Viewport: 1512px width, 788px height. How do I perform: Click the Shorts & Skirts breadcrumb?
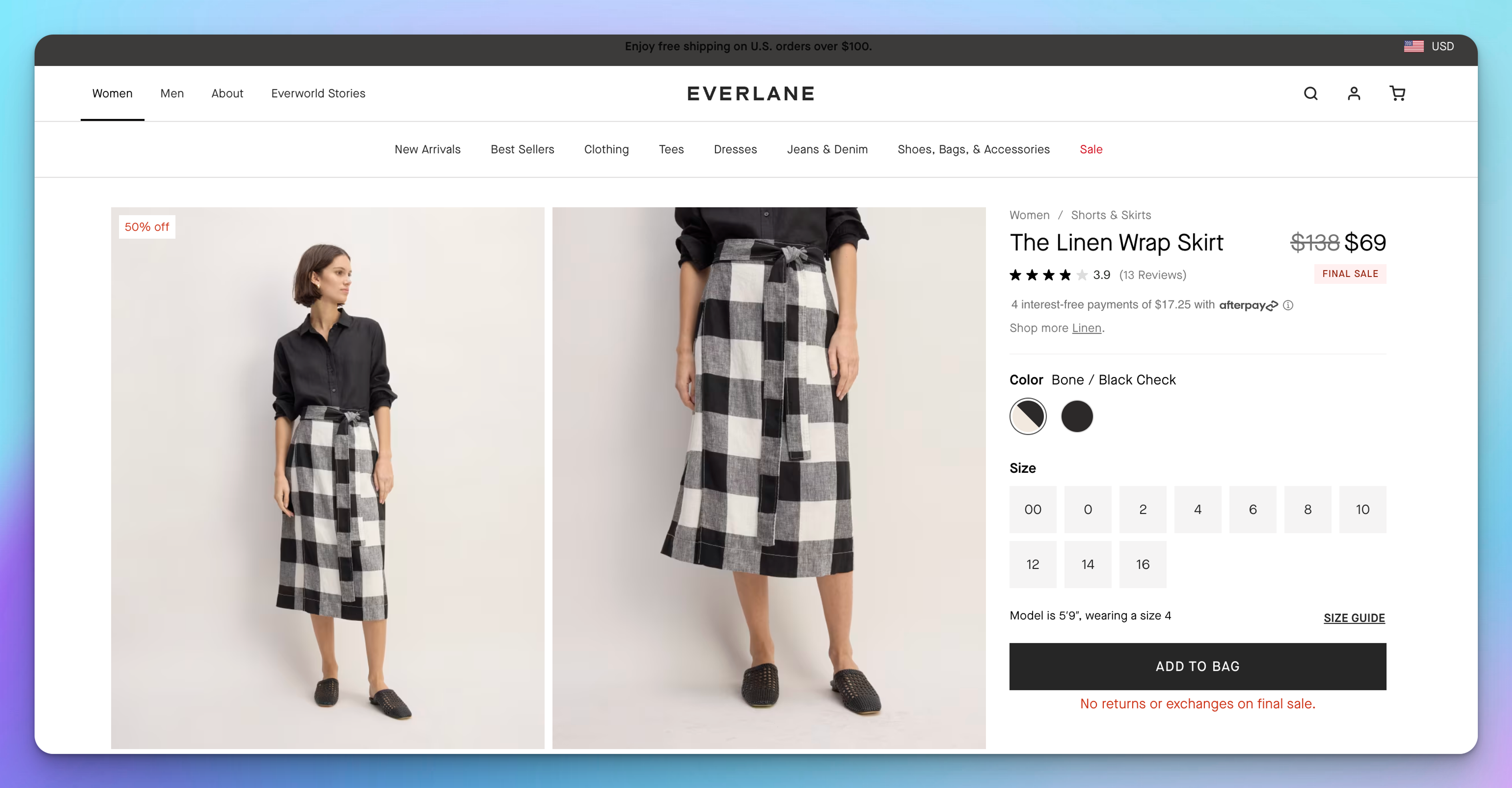pos(1111,214)
